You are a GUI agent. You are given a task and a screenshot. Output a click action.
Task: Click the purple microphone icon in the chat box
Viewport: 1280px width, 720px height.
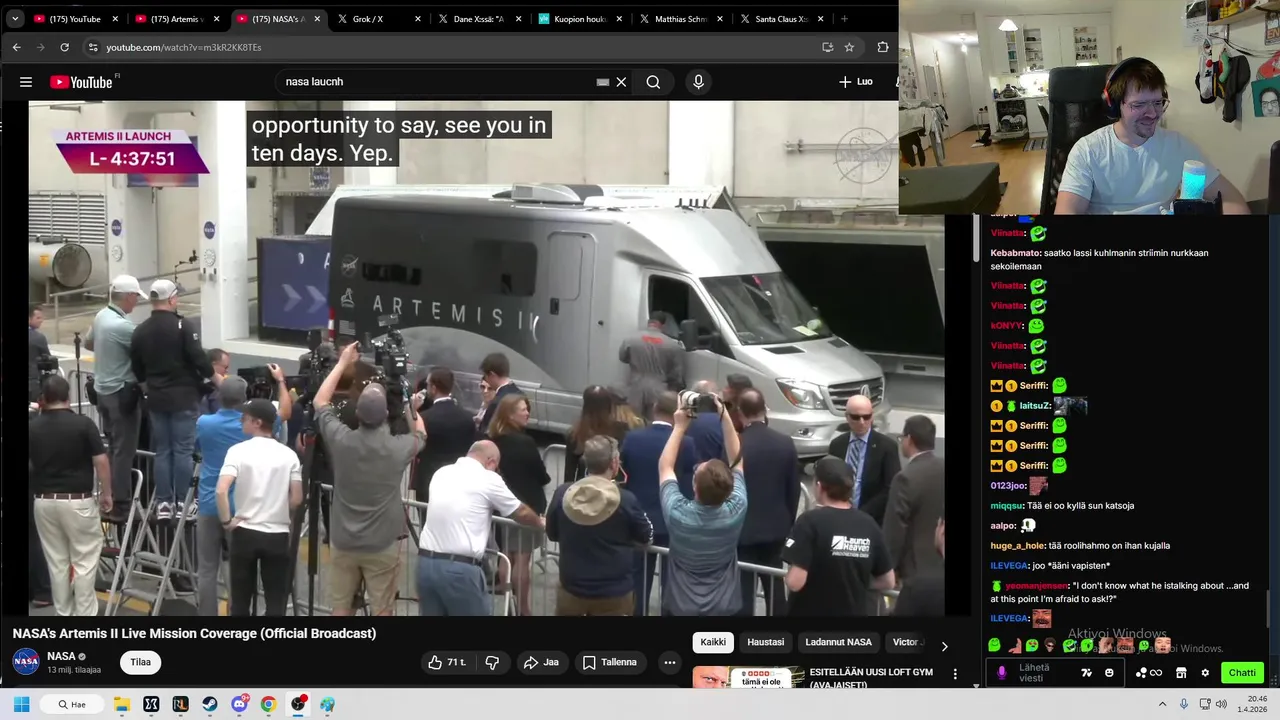click(1002, 673)
